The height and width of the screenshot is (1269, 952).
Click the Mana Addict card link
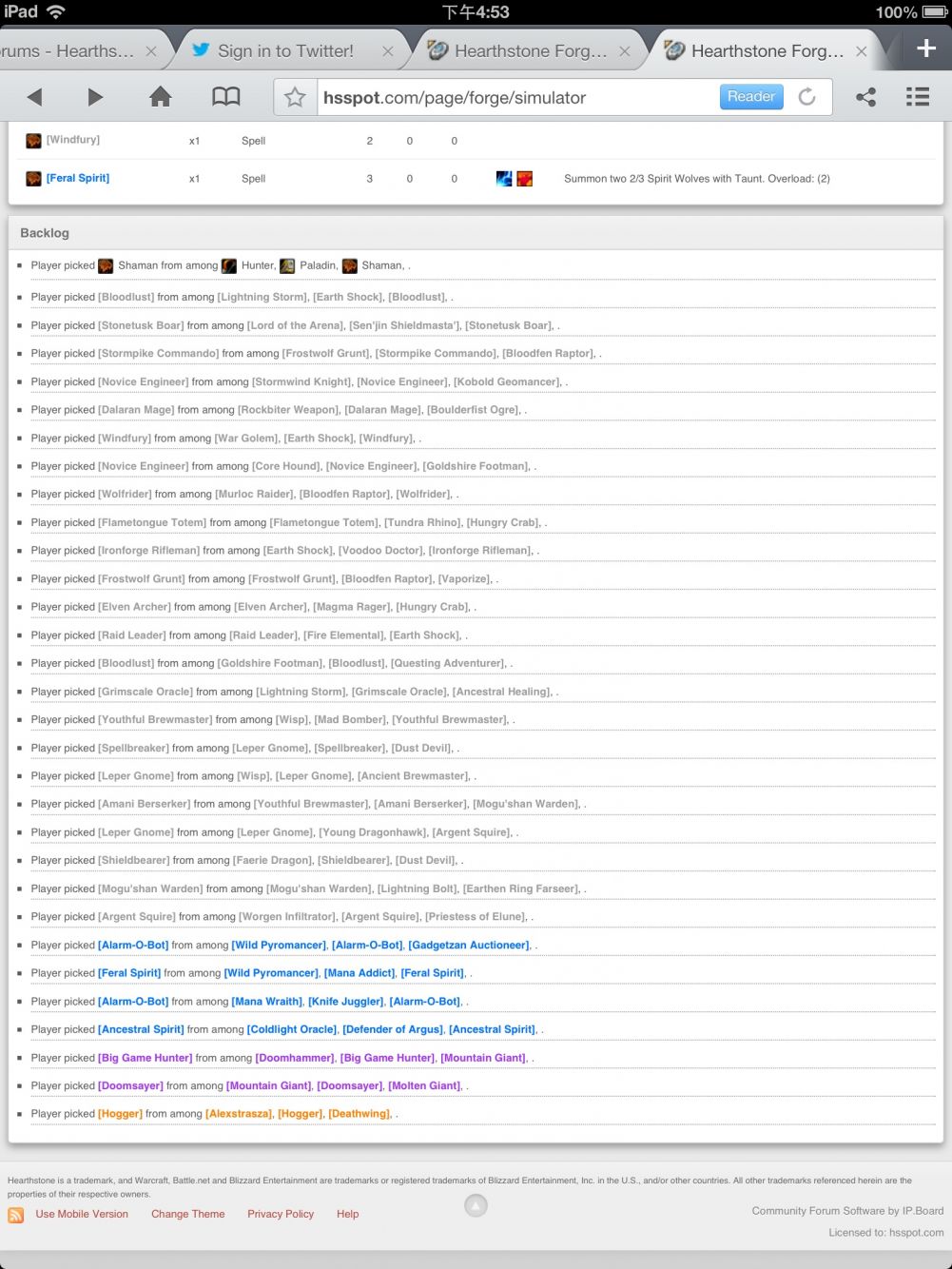pos(359,973)
